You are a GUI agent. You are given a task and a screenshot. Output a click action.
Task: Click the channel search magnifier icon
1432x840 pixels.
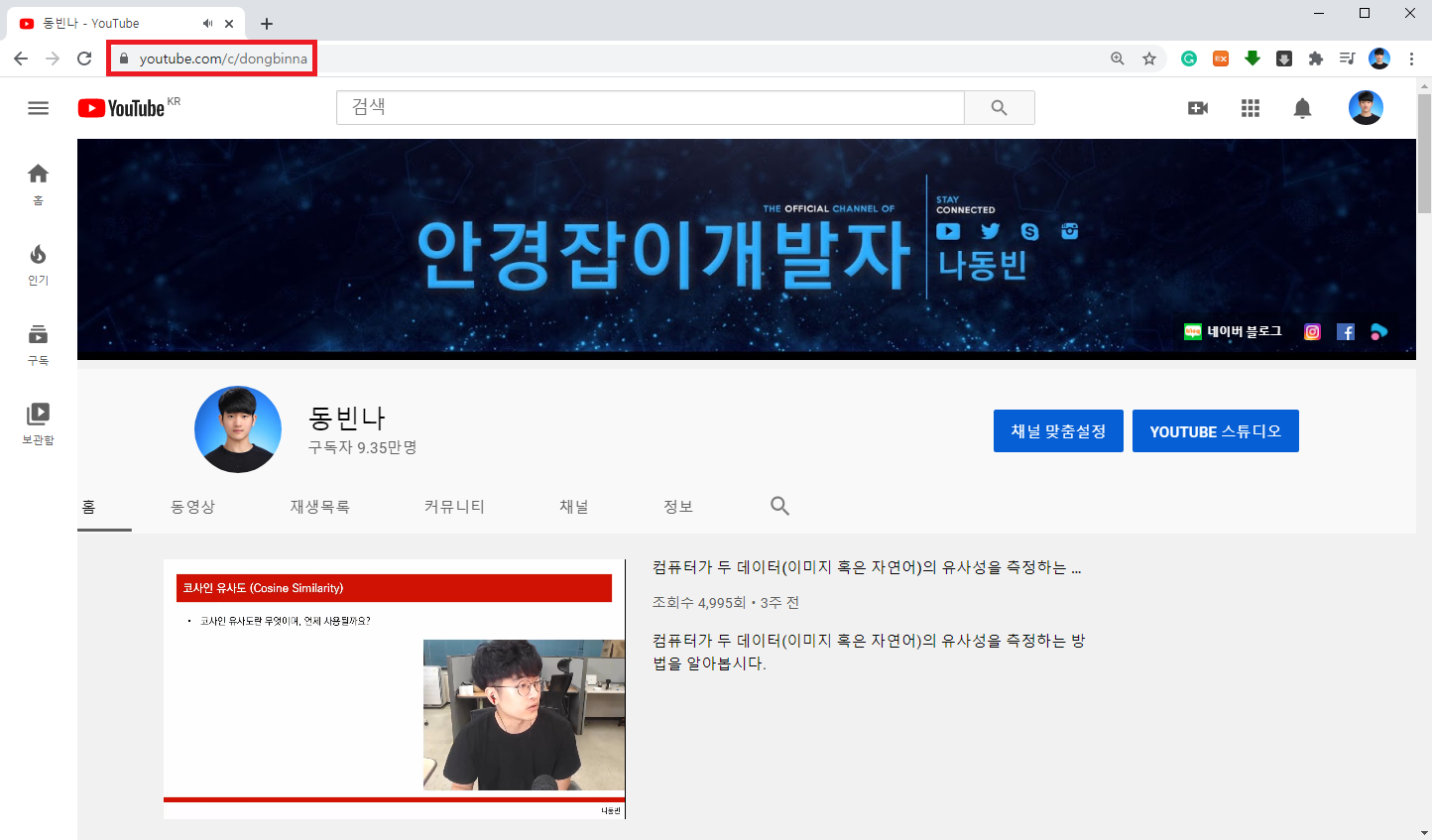[780, 506]
